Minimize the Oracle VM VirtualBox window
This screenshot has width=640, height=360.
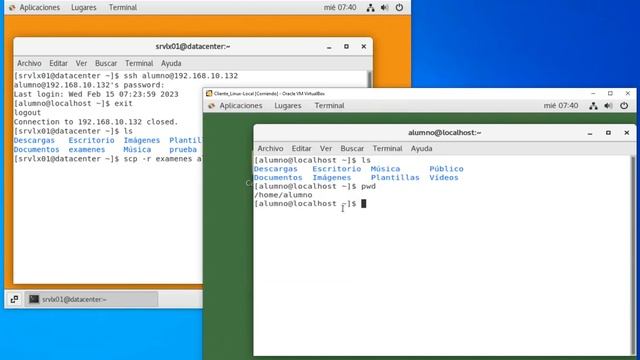(x=593, y=93)
